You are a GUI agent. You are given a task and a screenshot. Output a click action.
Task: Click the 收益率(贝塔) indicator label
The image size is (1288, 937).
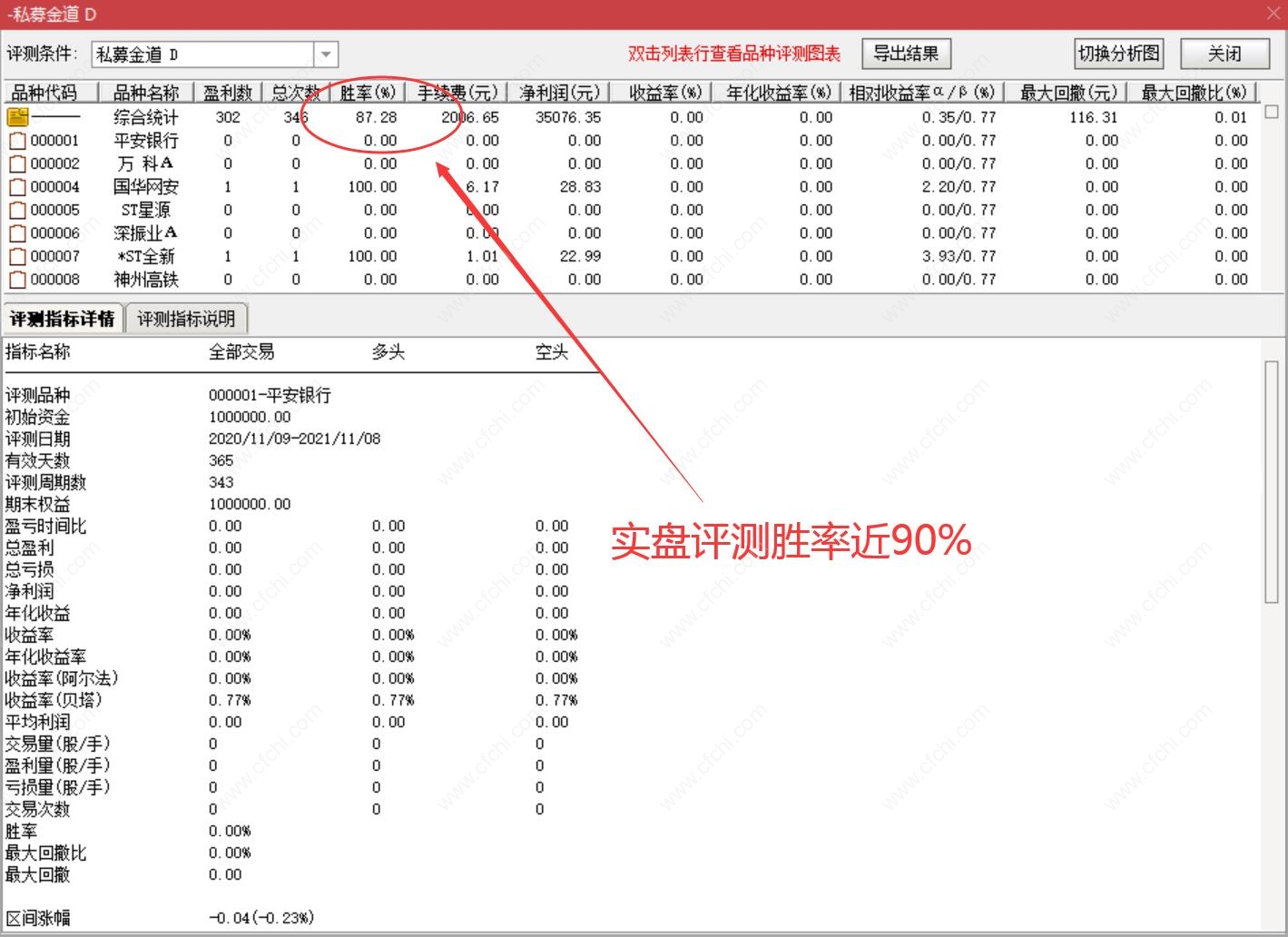[x=54, y=700]
